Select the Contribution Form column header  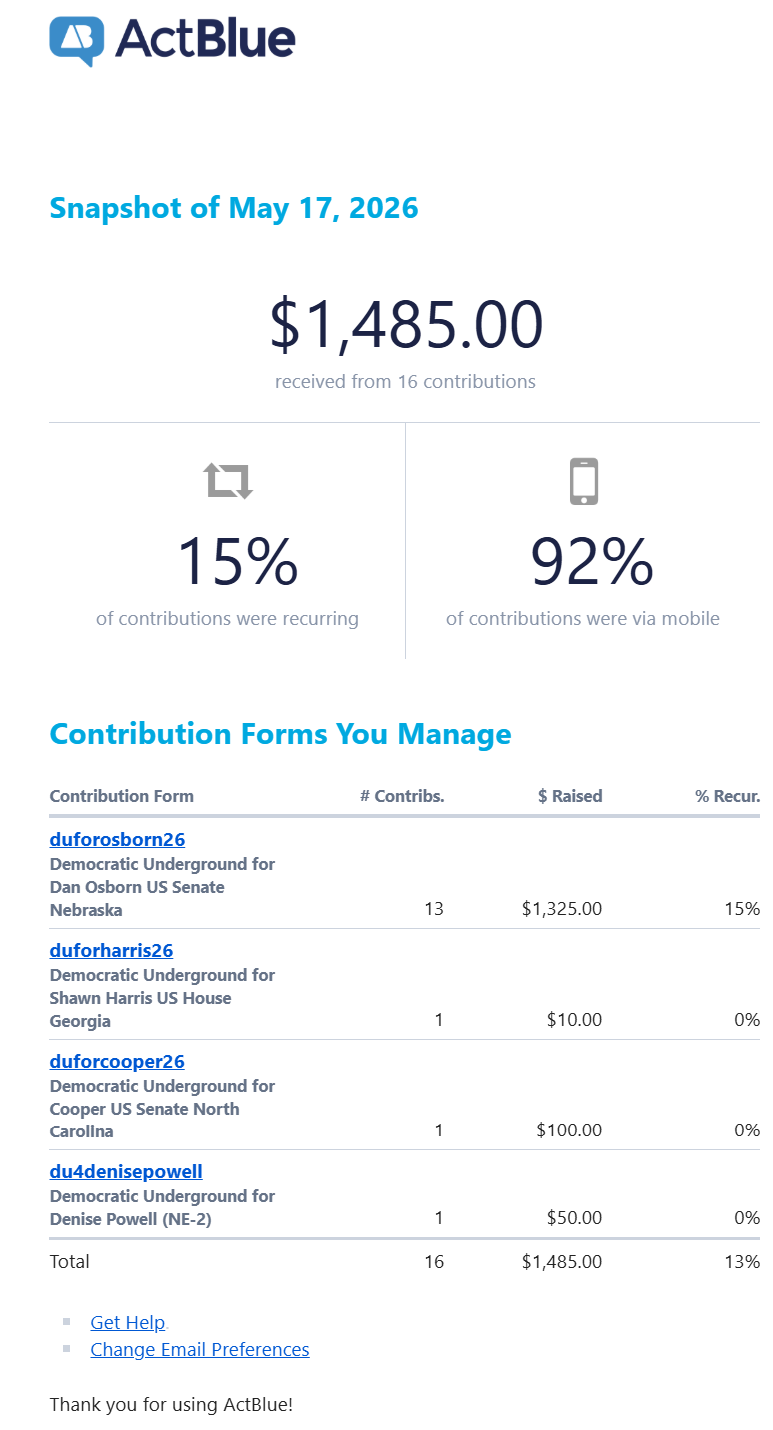[122, 797]
